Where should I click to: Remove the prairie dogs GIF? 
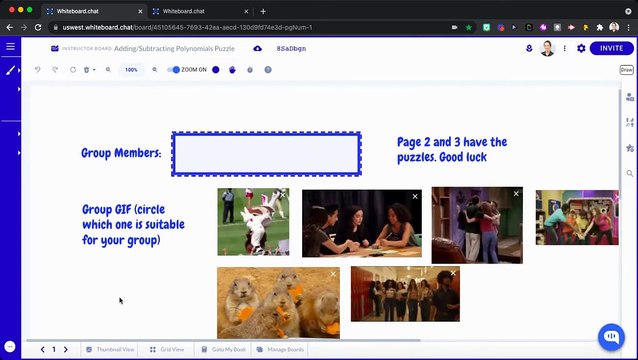point(333,274)
